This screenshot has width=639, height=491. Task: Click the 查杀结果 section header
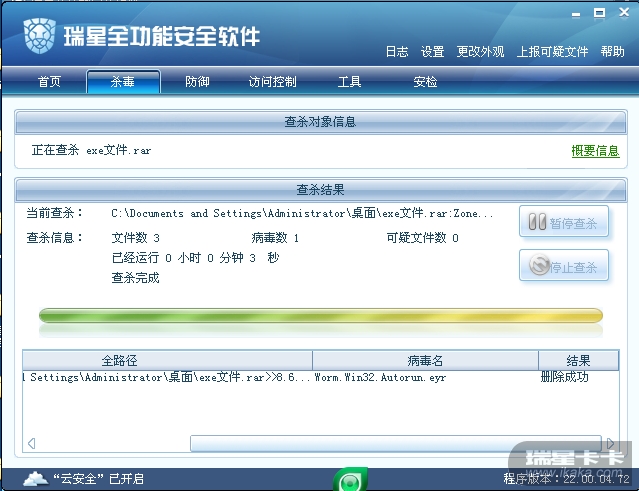pos(321,190)
